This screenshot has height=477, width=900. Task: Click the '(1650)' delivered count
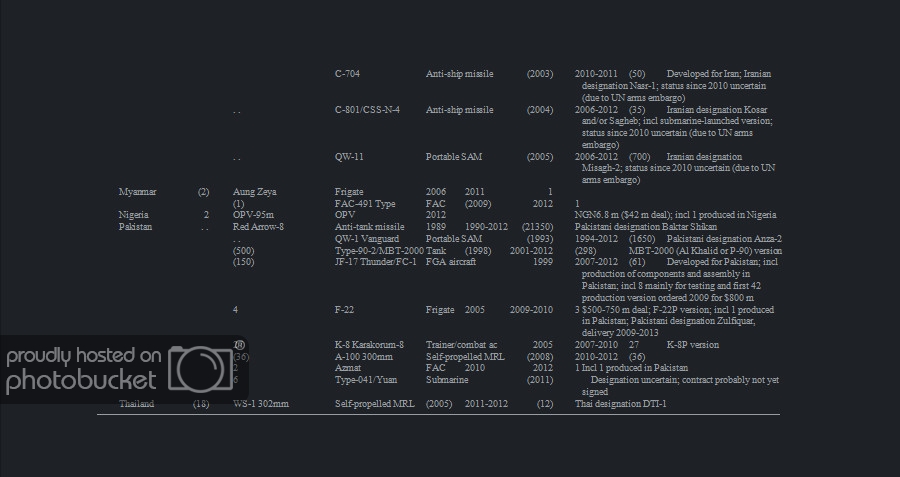642,239
